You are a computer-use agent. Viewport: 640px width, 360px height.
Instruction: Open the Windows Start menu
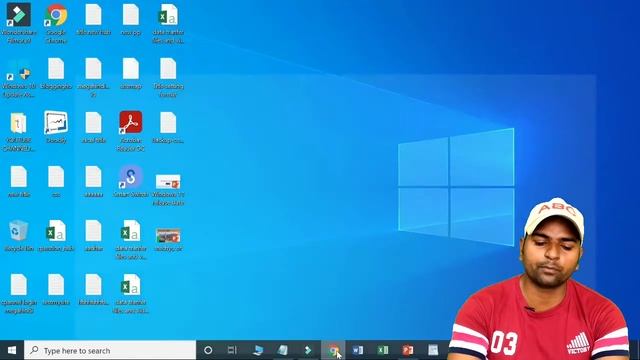[12, 350]
